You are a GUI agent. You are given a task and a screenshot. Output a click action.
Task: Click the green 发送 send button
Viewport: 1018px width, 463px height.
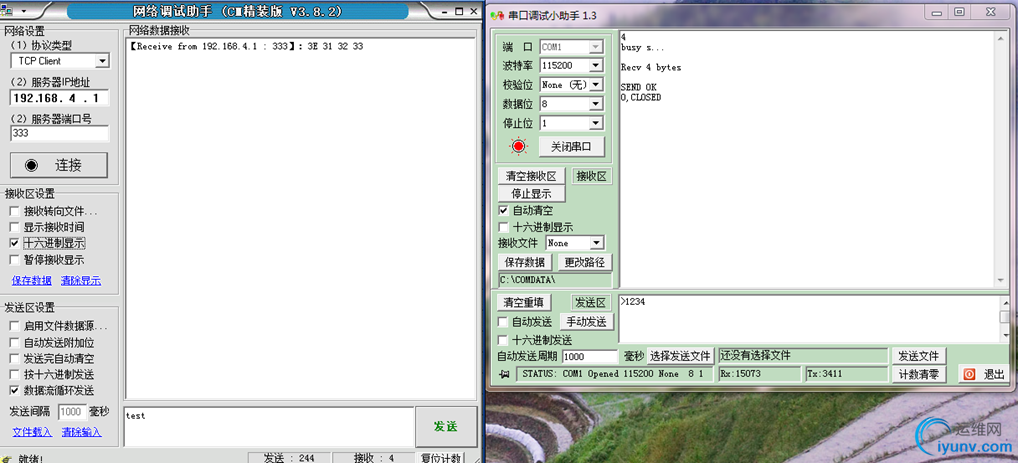[x=446, y=426]
